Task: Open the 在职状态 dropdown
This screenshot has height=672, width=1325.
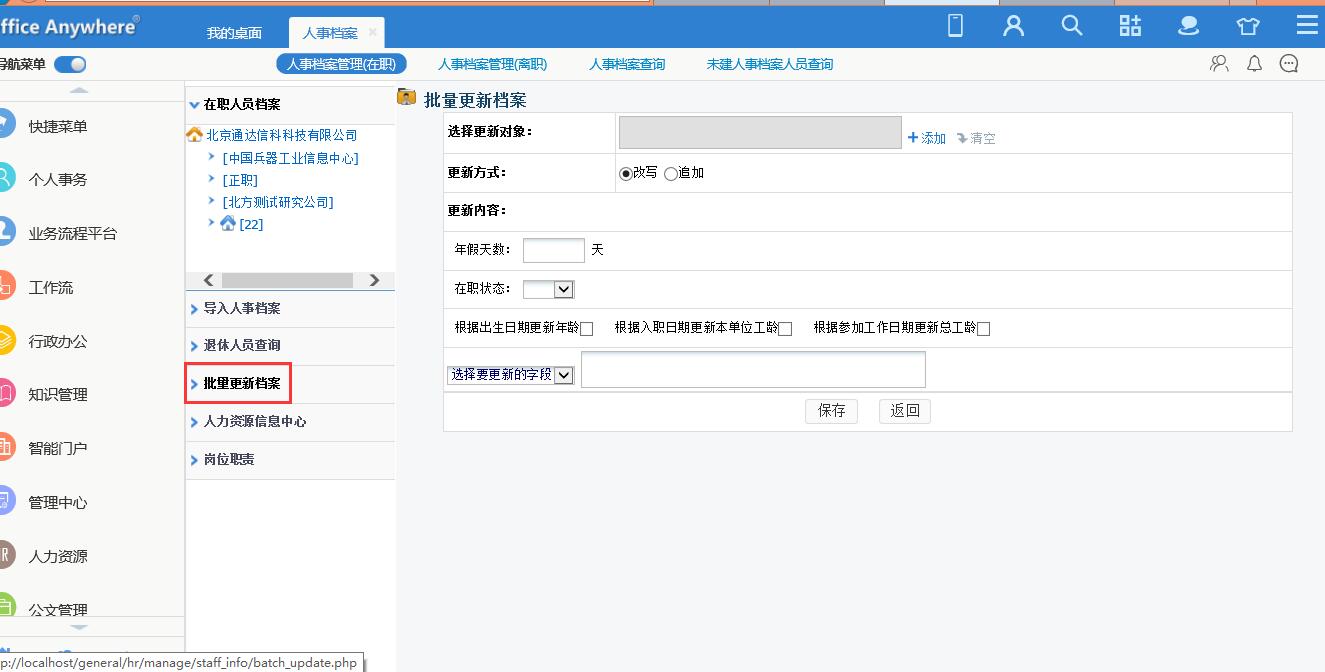Action: click(x=549, y=289)
